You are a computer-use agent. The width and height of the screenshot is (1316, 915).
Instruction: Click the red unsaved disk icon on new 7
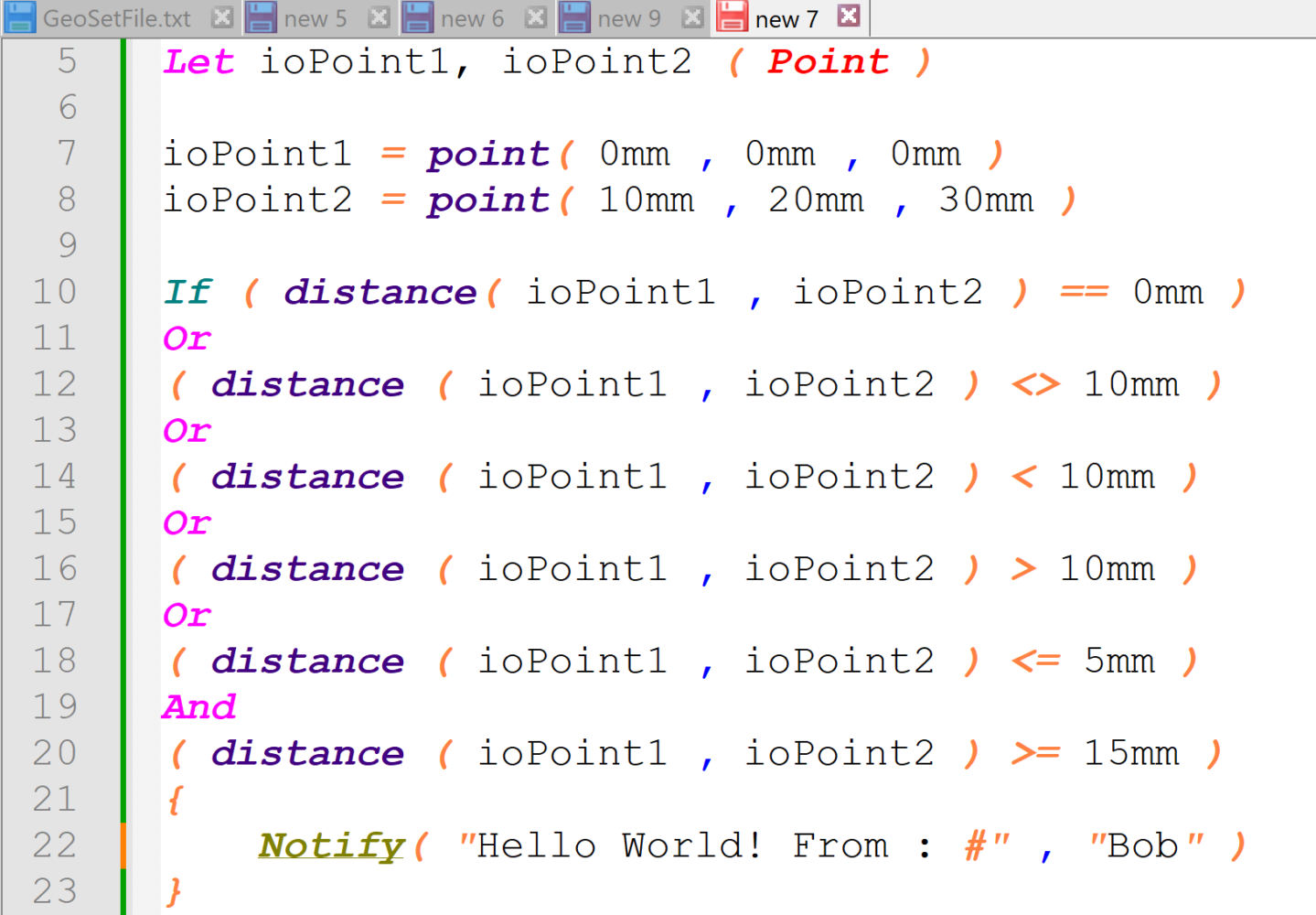pyautogui.click(x=732, y=17)
